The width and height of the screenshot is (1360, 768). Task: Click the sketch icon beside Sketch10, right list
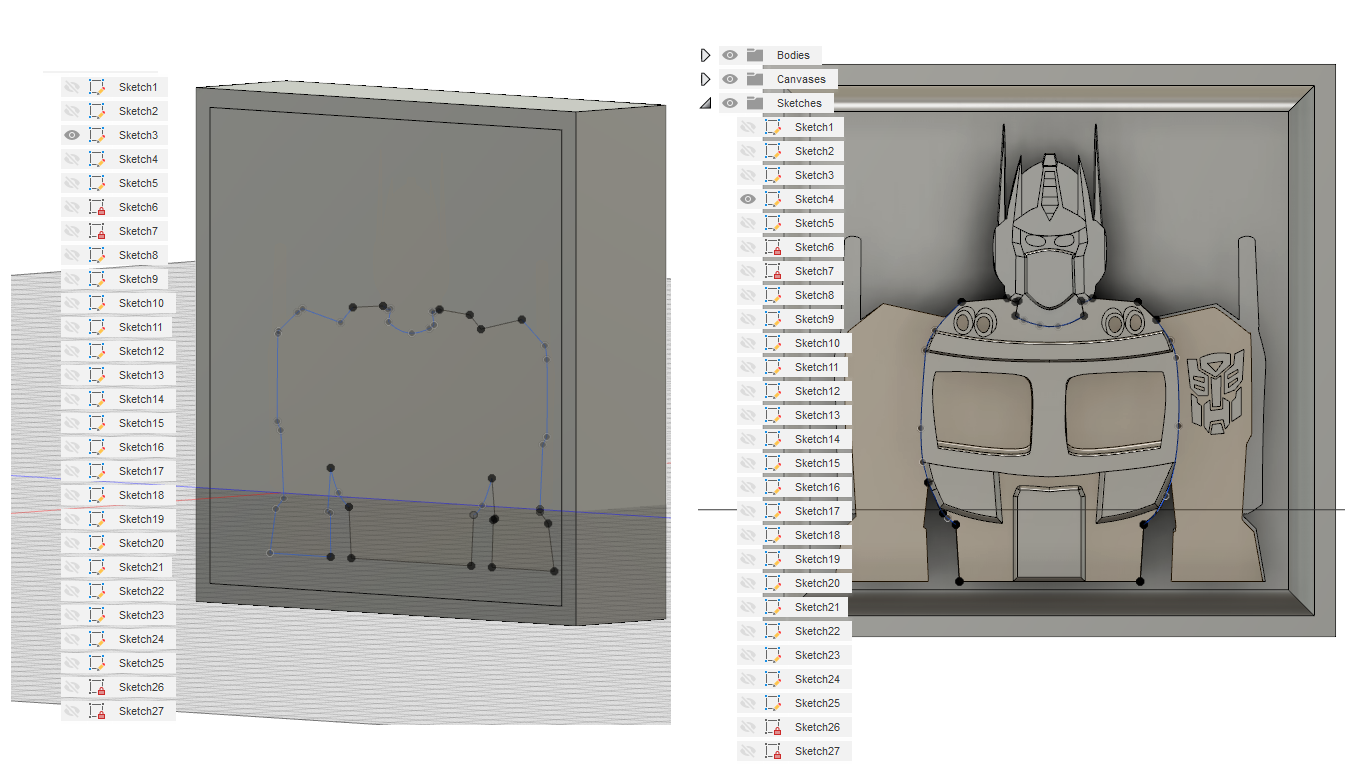coord(773,343)
